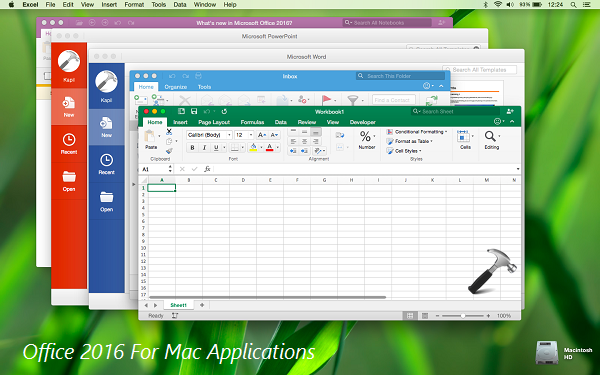Viewport: 600px width, 375px height.
Task: Open the Calibri (Body) font name dropdown
Action: coord(229,135)
